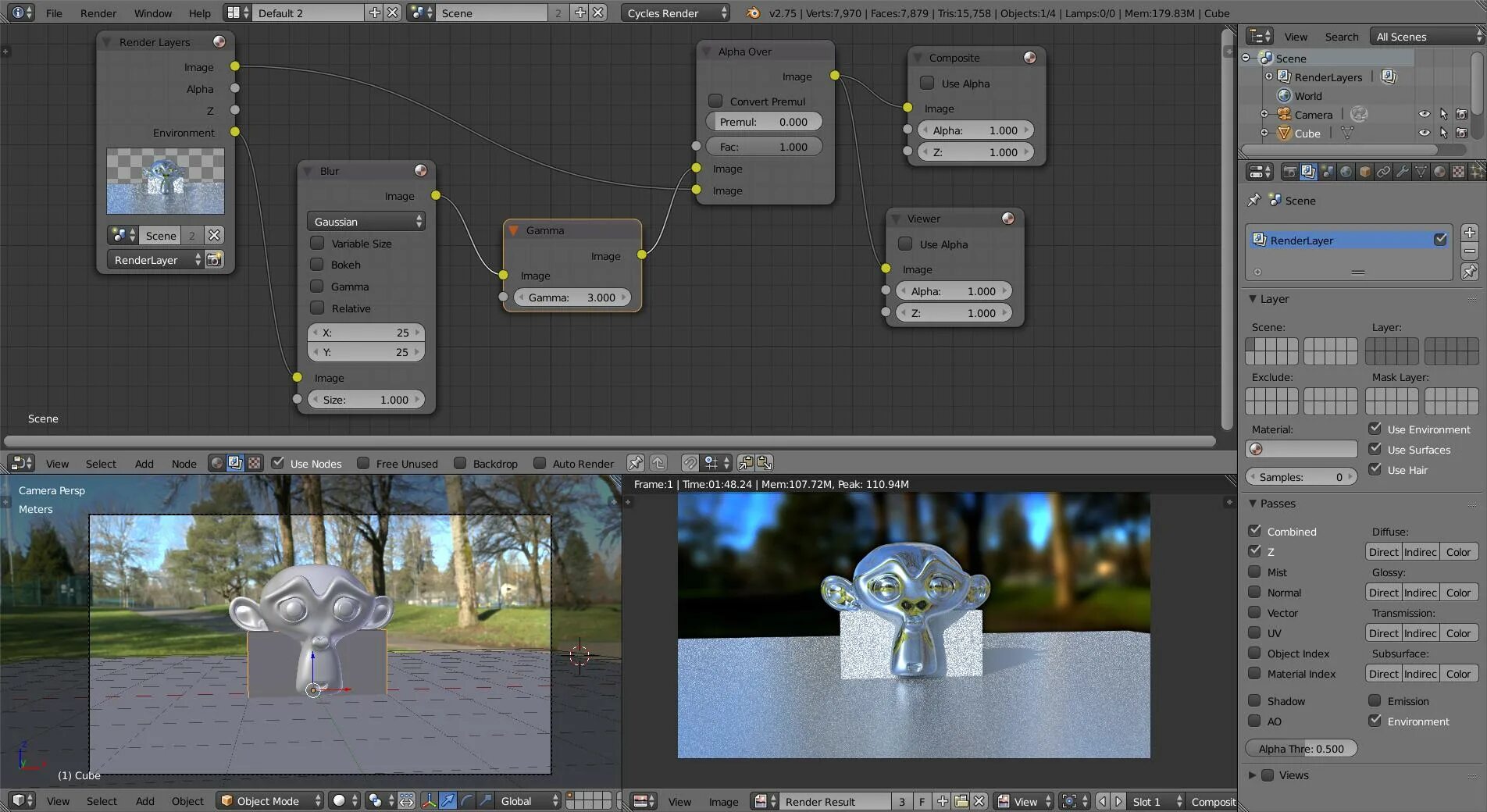Click the Glossy Direct pass button
Viewport: 1487px width, 812px height.
(1383, 593)
